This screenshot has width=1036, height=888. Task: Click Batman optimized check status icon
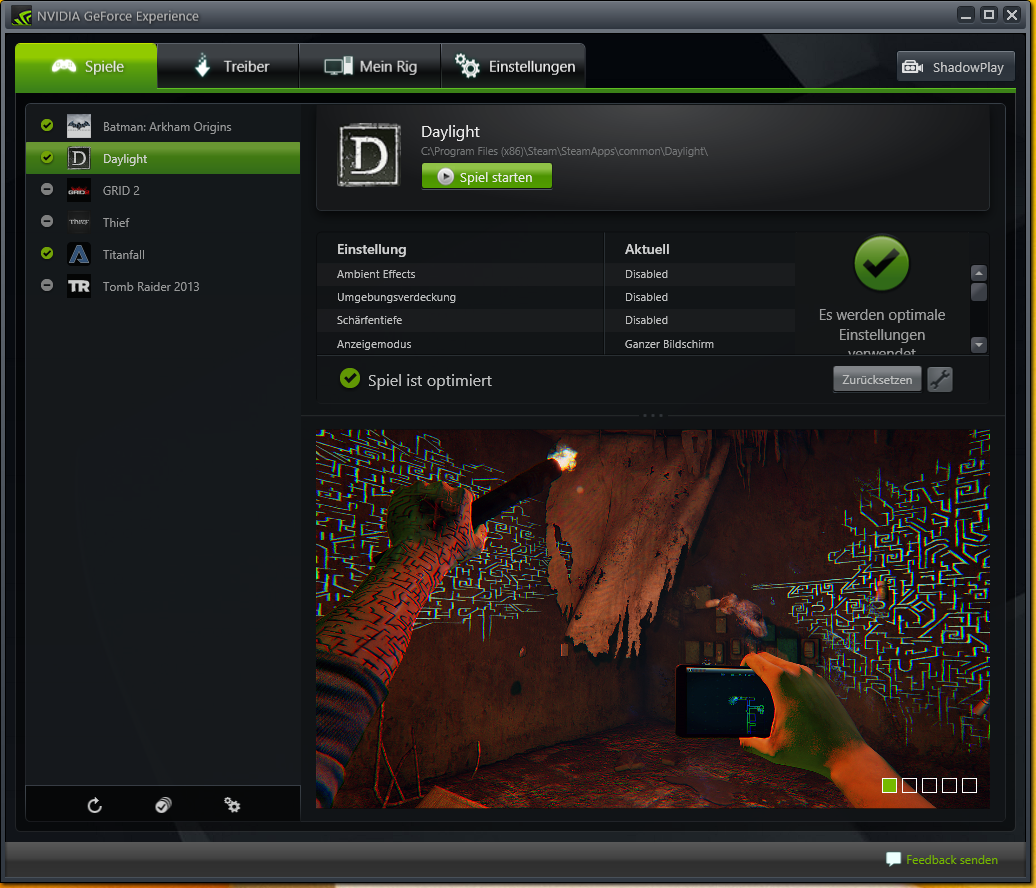47,125
